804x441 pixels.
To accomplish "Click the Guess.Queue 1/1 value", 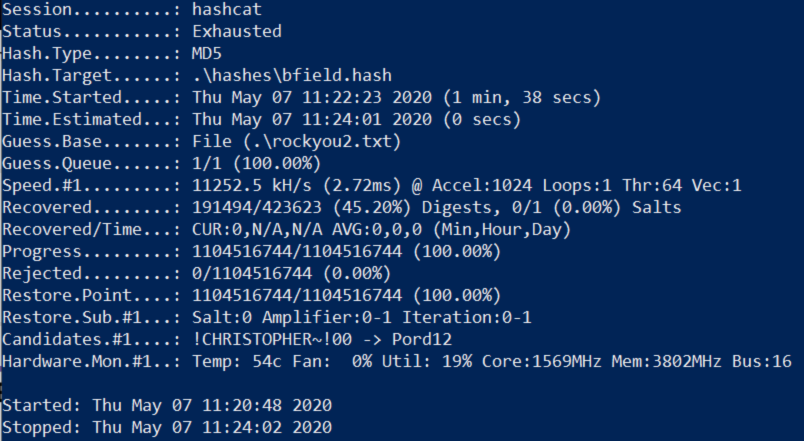I will click(x=207, y=164).
